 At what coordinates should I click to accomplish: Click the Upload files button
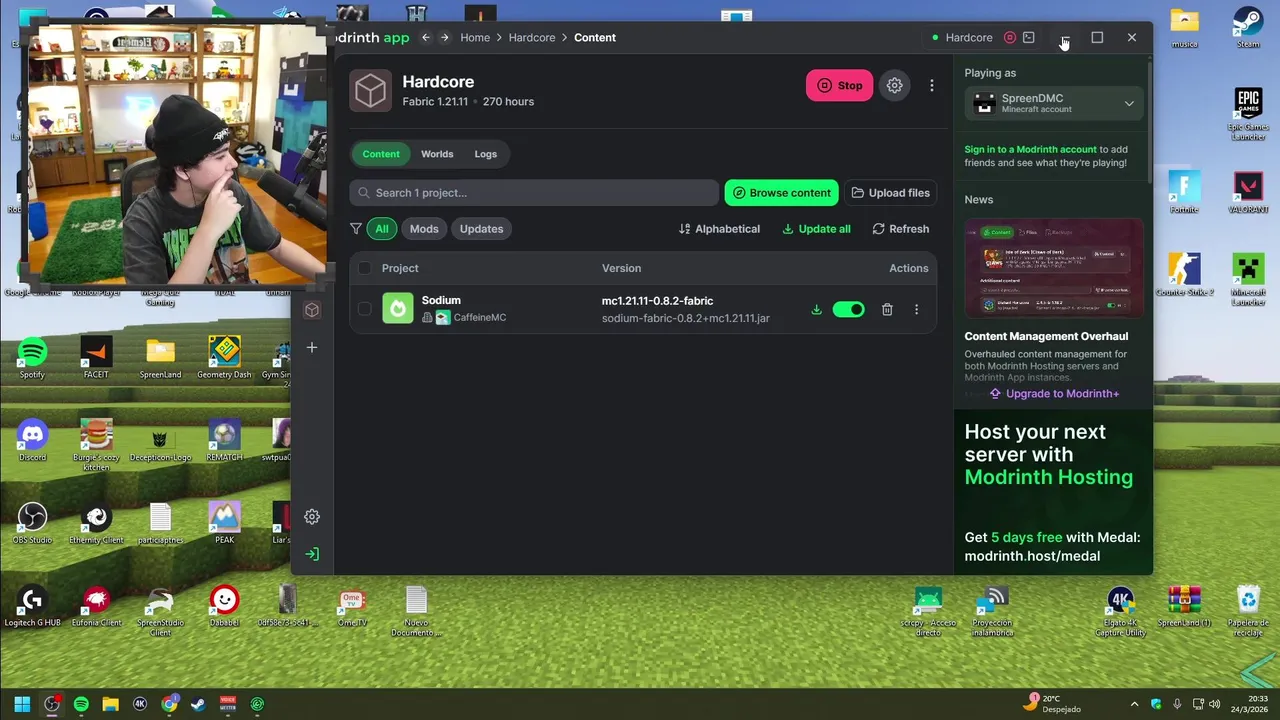pyautogui.click(x=890, y=193)
